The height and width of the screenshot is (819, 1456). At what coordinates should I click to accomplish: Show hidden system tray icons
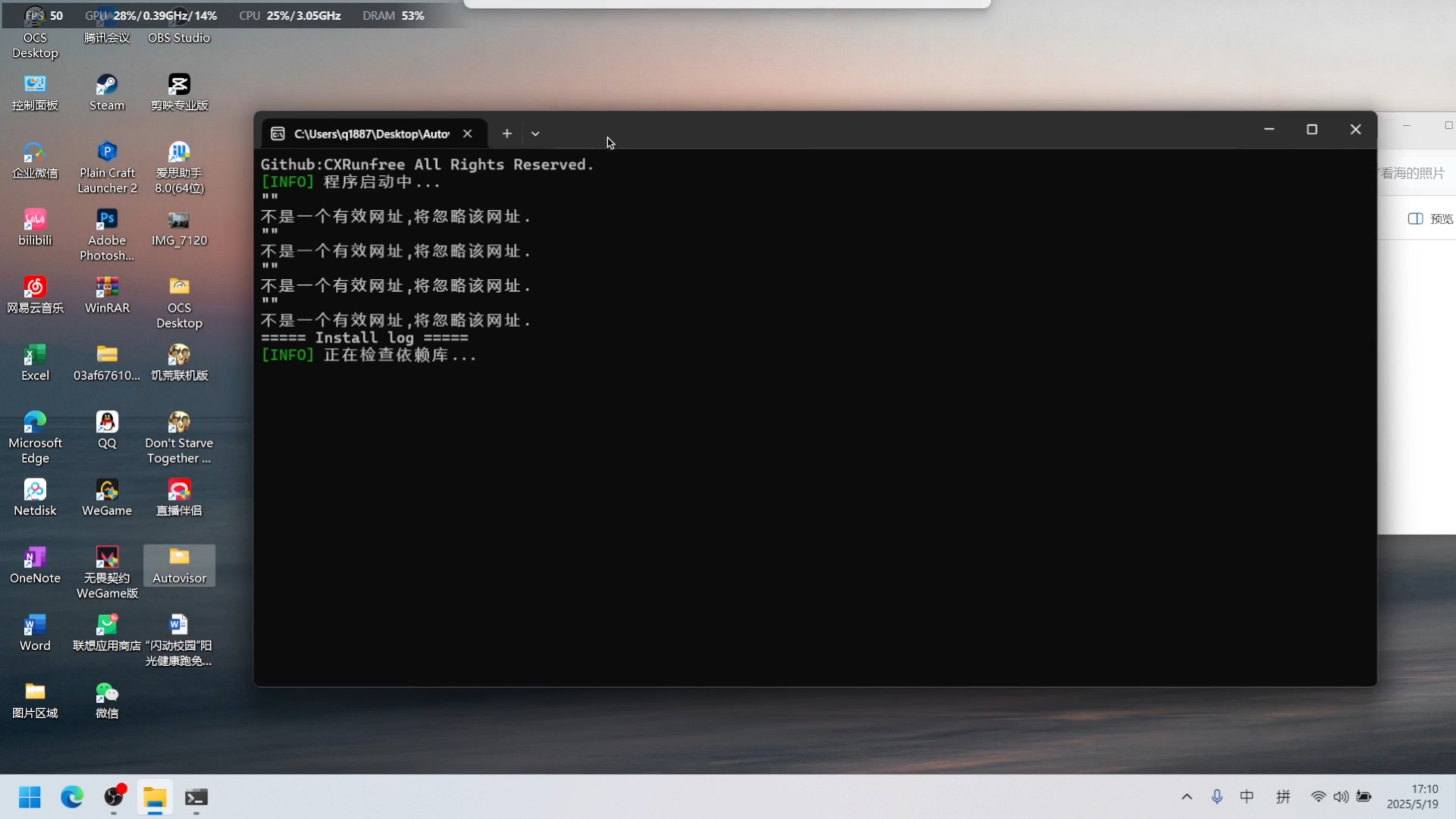pos(1186,797)
